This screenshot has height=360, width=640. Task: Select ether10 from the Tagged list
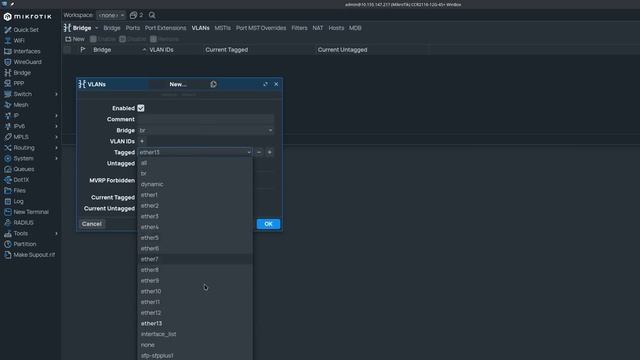coord(195,291)
